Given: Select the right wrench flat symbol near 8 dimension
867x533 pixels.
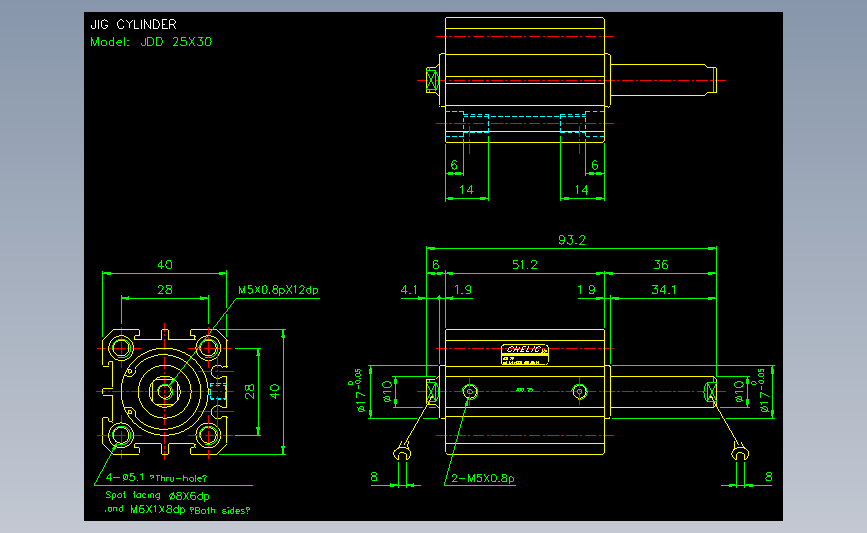Looking at the screenshot, I should (x=740, y=453).
